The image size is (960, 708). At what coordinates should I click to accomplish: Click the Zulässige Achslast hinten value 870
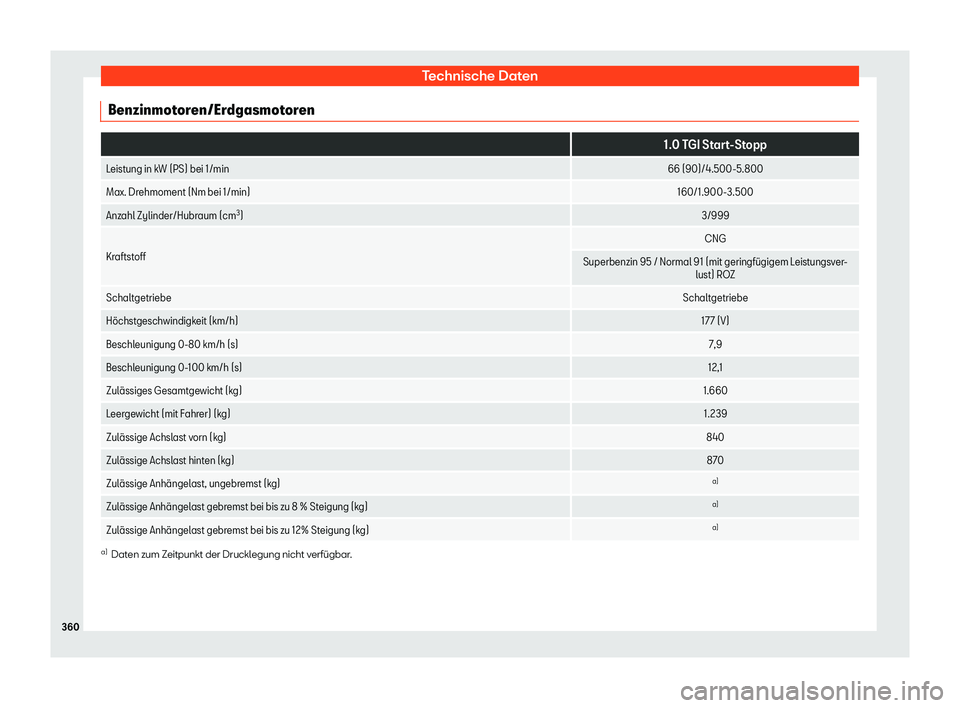(714, 461)
